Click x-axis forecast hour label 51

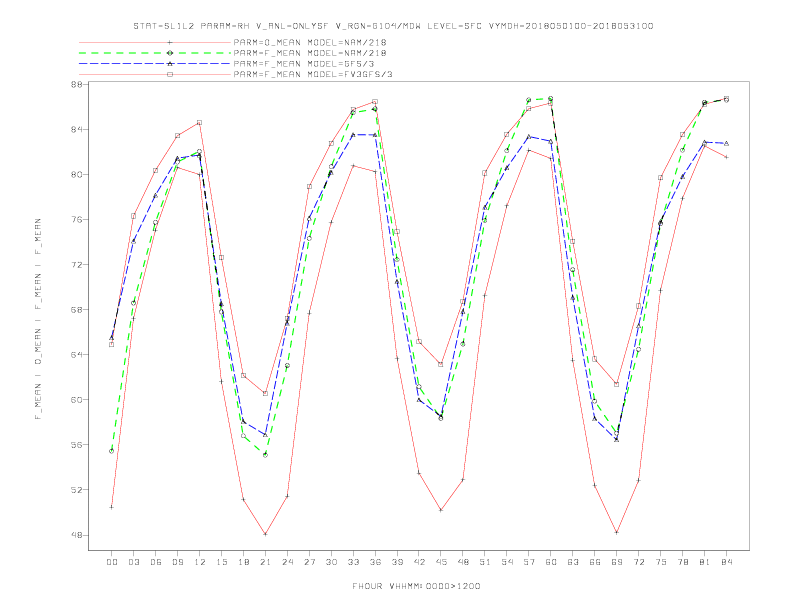click(485, 562)
